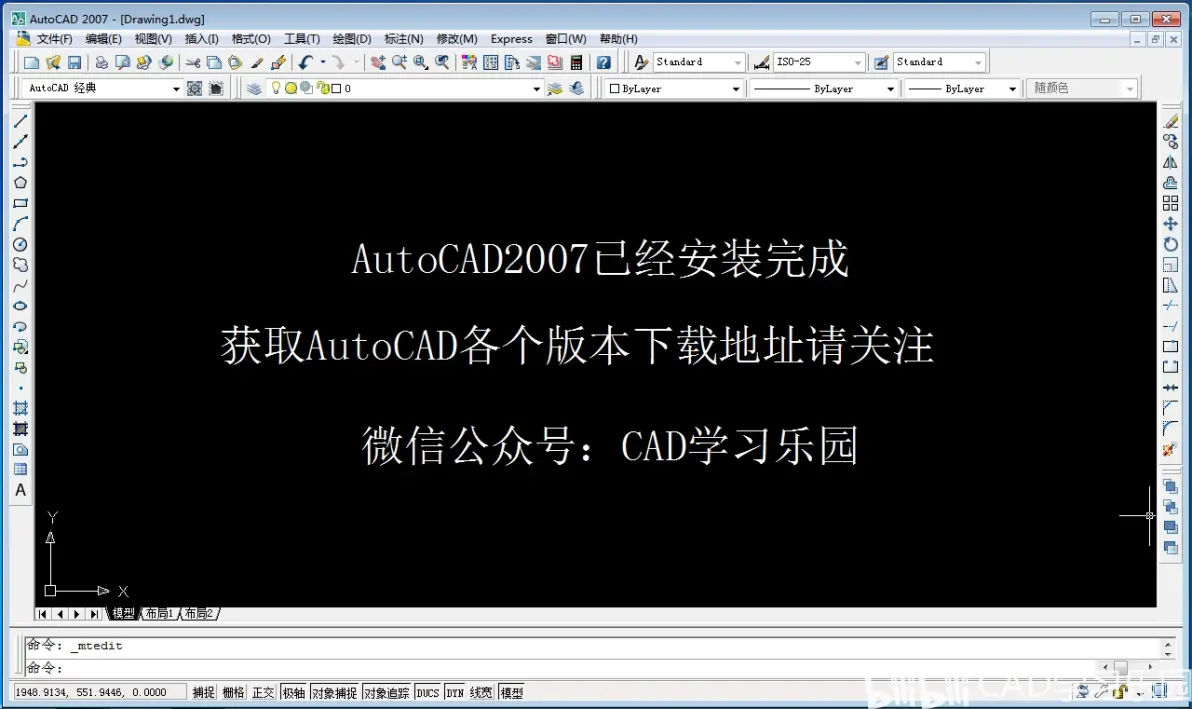Open the text style Standard dropdown
This screenshot has width=1192, height=709.
coord(737,62)
